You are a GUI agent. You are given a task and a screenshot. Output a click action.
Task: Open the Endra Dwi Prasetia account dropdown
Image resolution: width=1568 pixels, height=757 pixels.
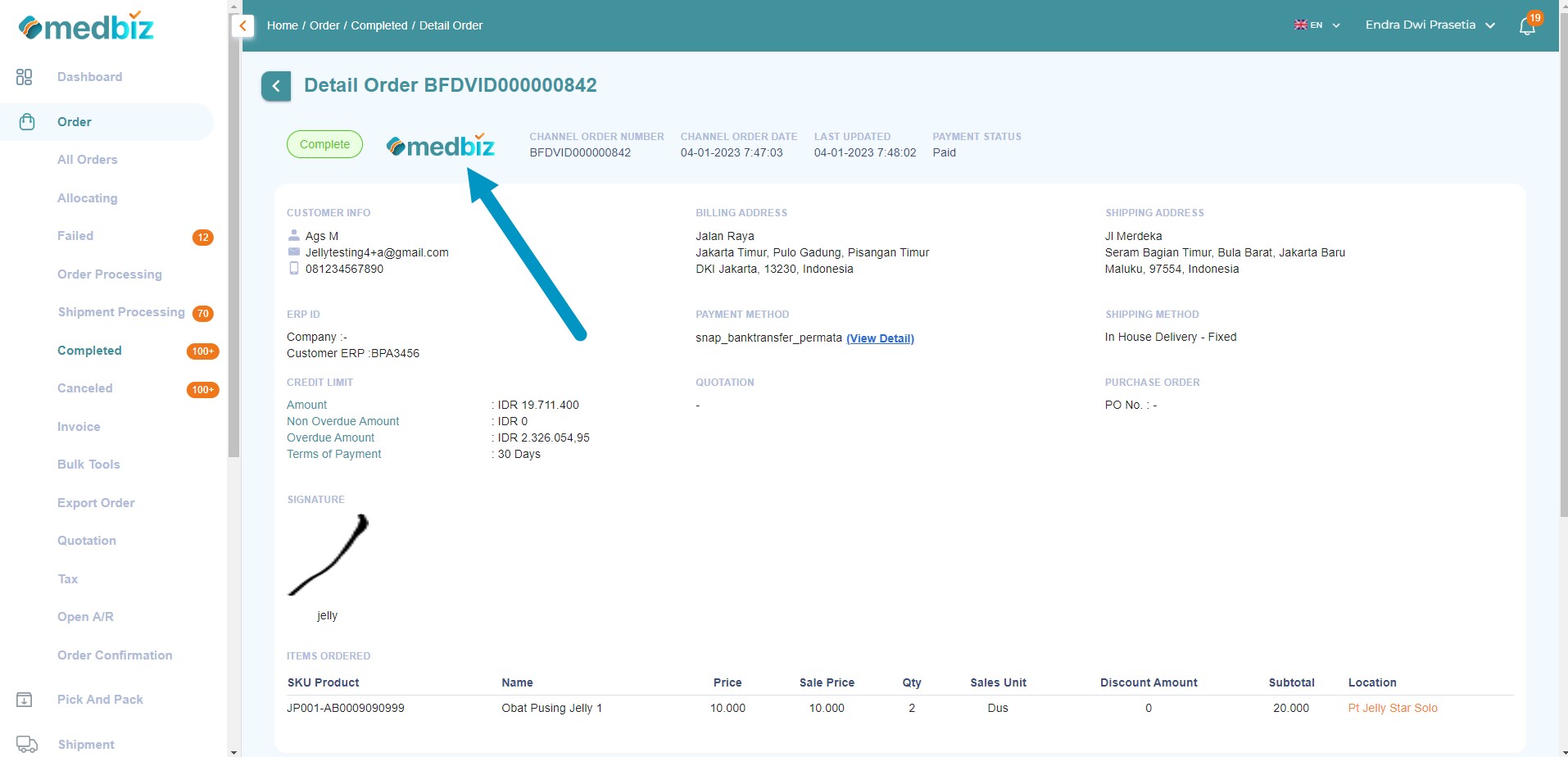tap(1430, 25)
